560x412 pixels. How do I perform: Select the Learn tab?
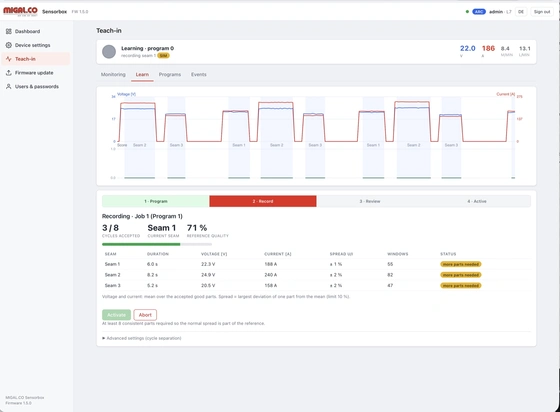[x=142, y=75]
